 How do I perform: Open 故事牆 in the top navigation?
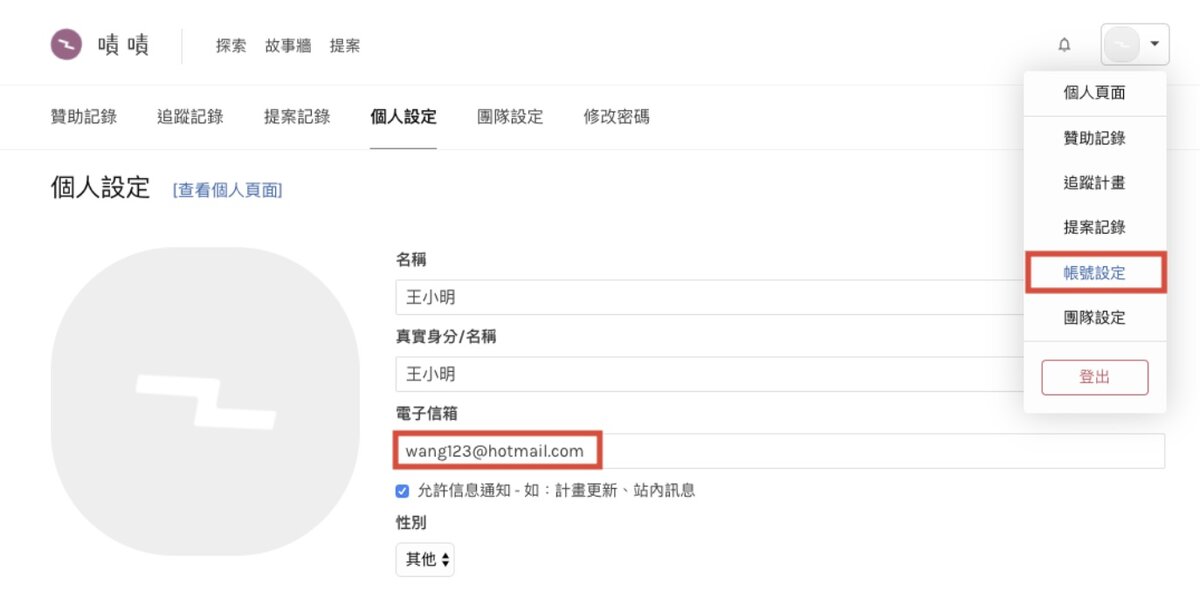tap(288, 45)
